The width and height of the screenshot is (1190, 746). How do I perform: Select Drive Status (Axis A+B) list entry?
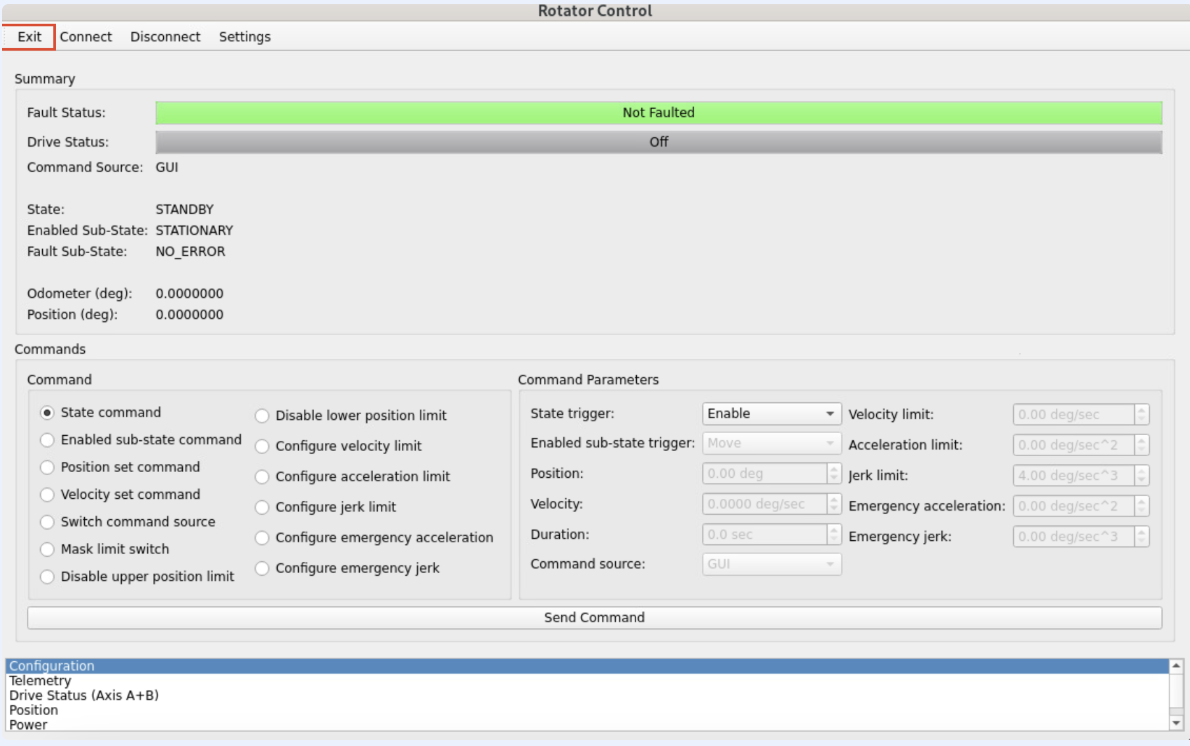coord(84,695)
